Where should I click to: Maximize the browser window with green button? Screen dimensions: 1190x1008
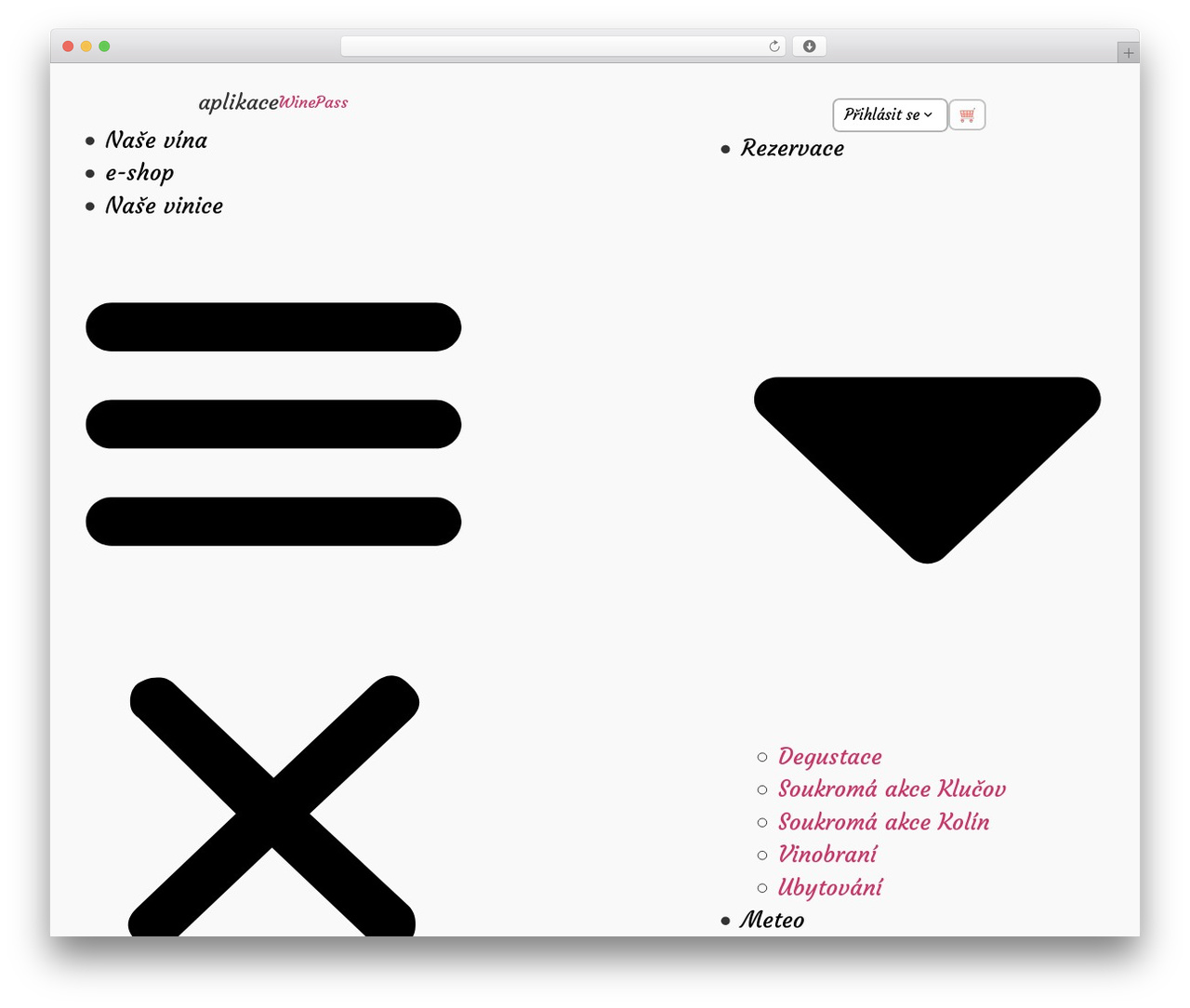click(x=104, y=46)
